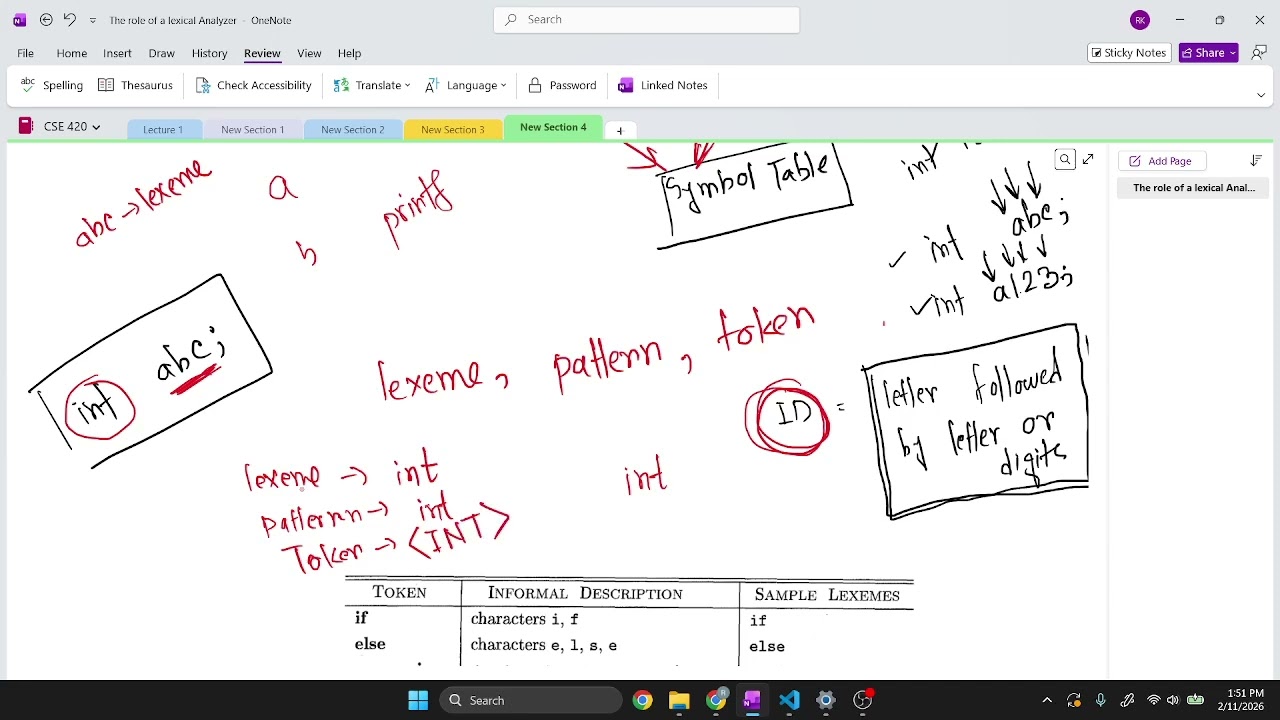Open the File menu
The width and height of the screenshot is (1280, 720).
pyautogui.click(x=25, y=53)
